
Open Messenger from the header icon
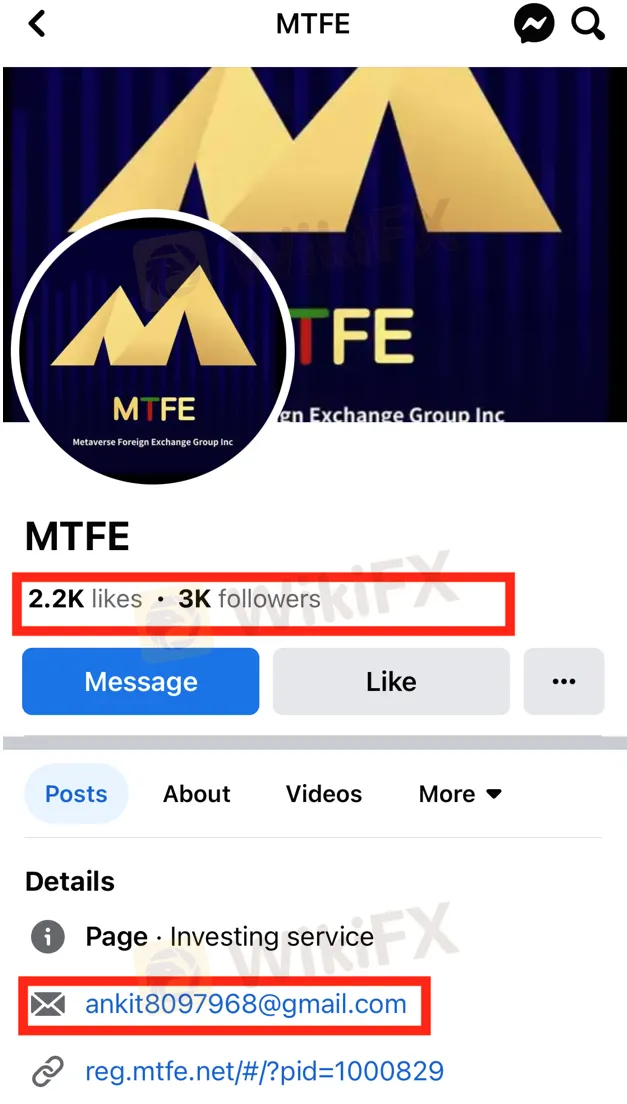(x=534, y=24)
